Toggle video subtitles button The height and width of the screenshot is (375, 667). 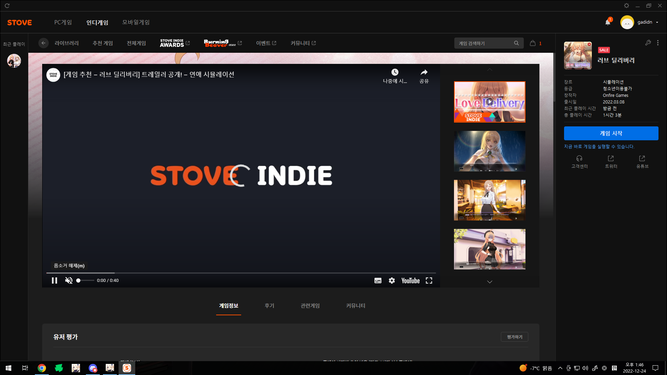click(378, 281)
